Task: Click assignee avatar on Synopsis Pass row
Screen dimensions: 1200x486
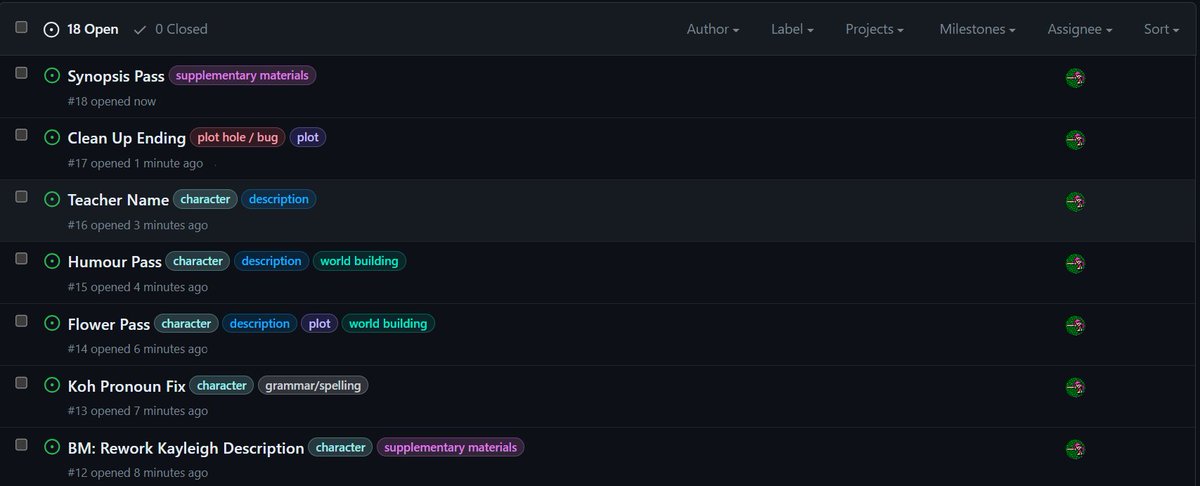Action: [1076, 78]
